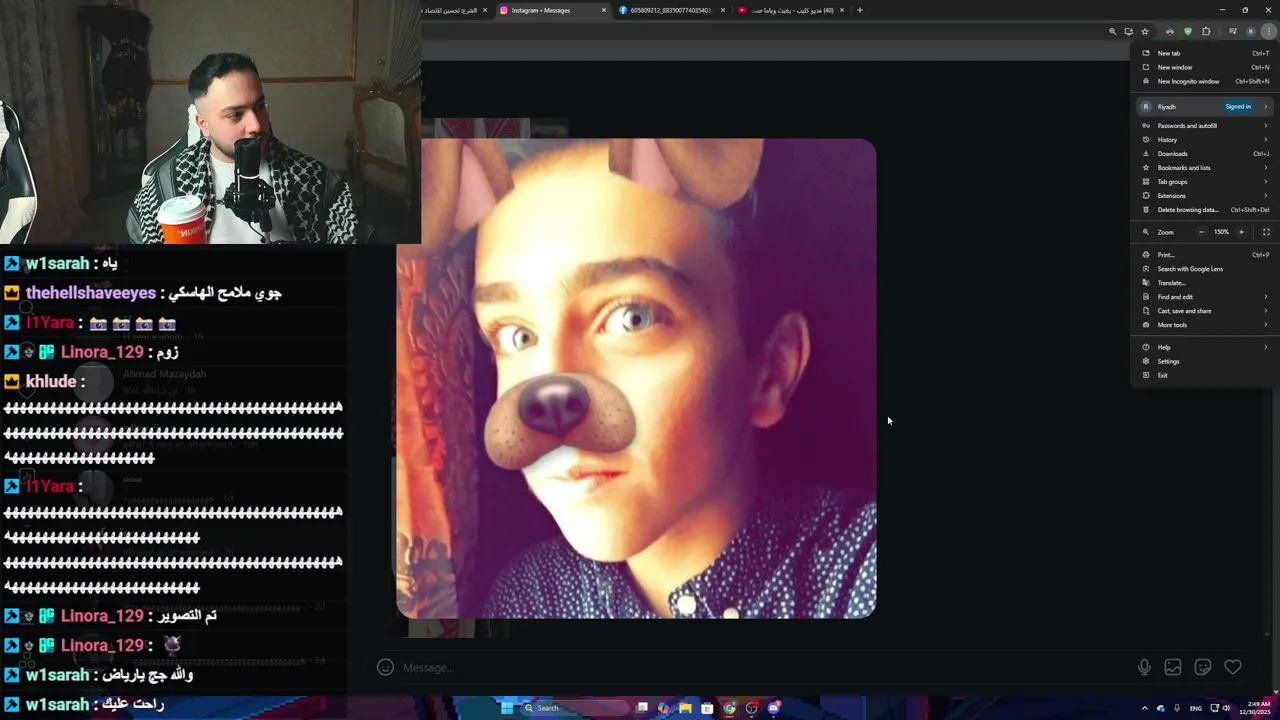This screenshot has height=720, width=1280.
Task: Click username khlude in chat overlay
Action: [x=51, y=381]
